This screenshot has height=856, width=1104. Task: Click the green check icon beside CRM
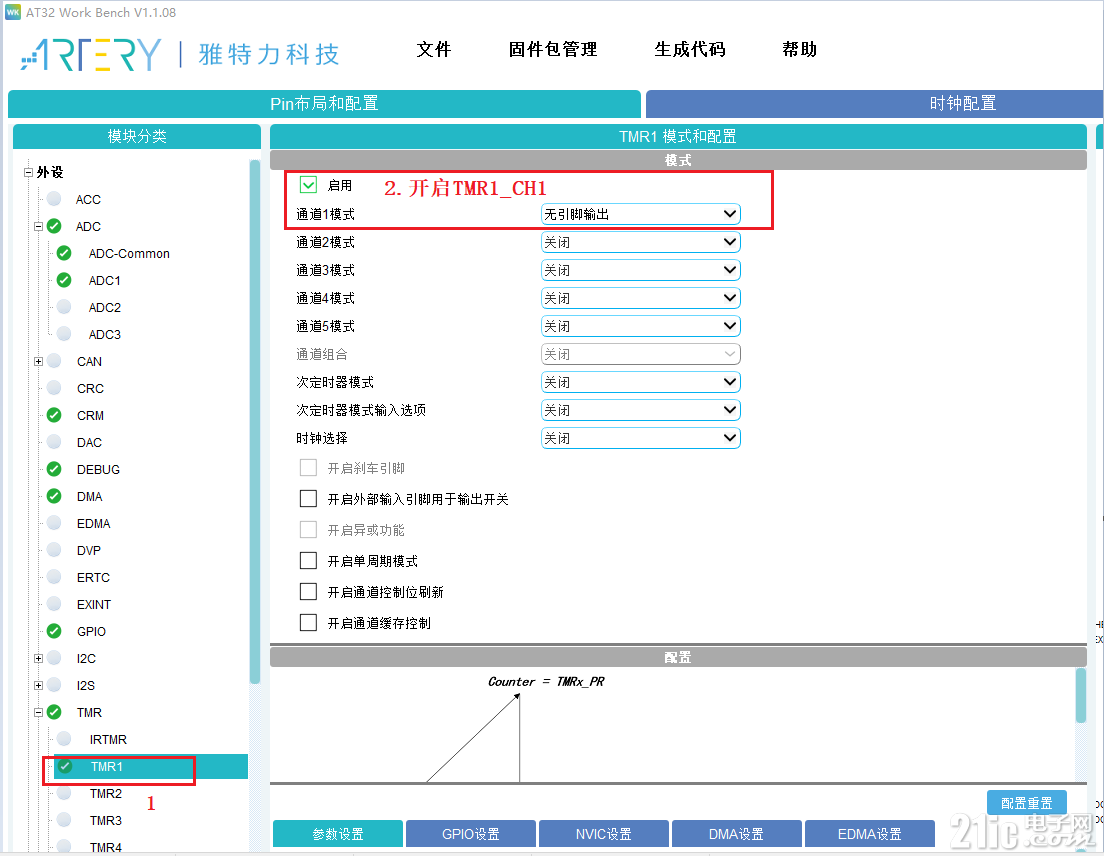point(54,415)
